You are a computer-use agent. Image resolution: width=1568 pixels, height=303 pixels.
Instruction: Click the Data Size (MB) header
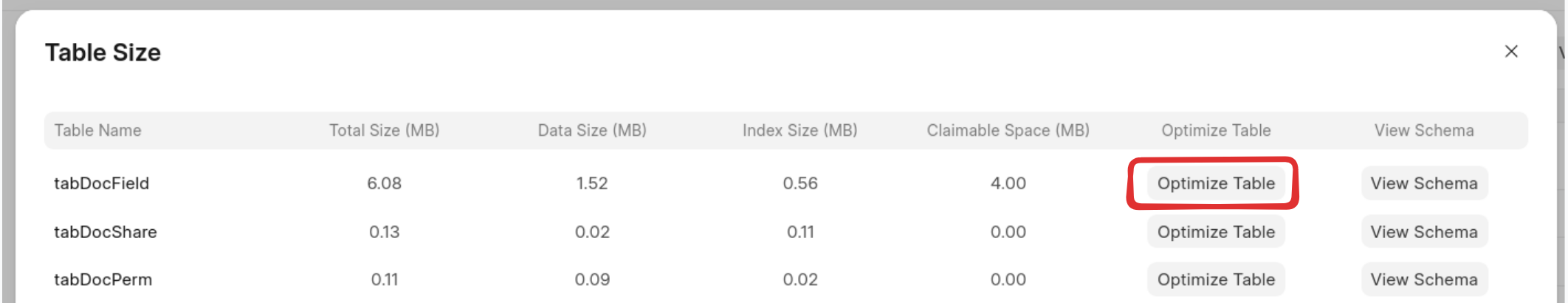pyautogui.click(x=592, y=131)
